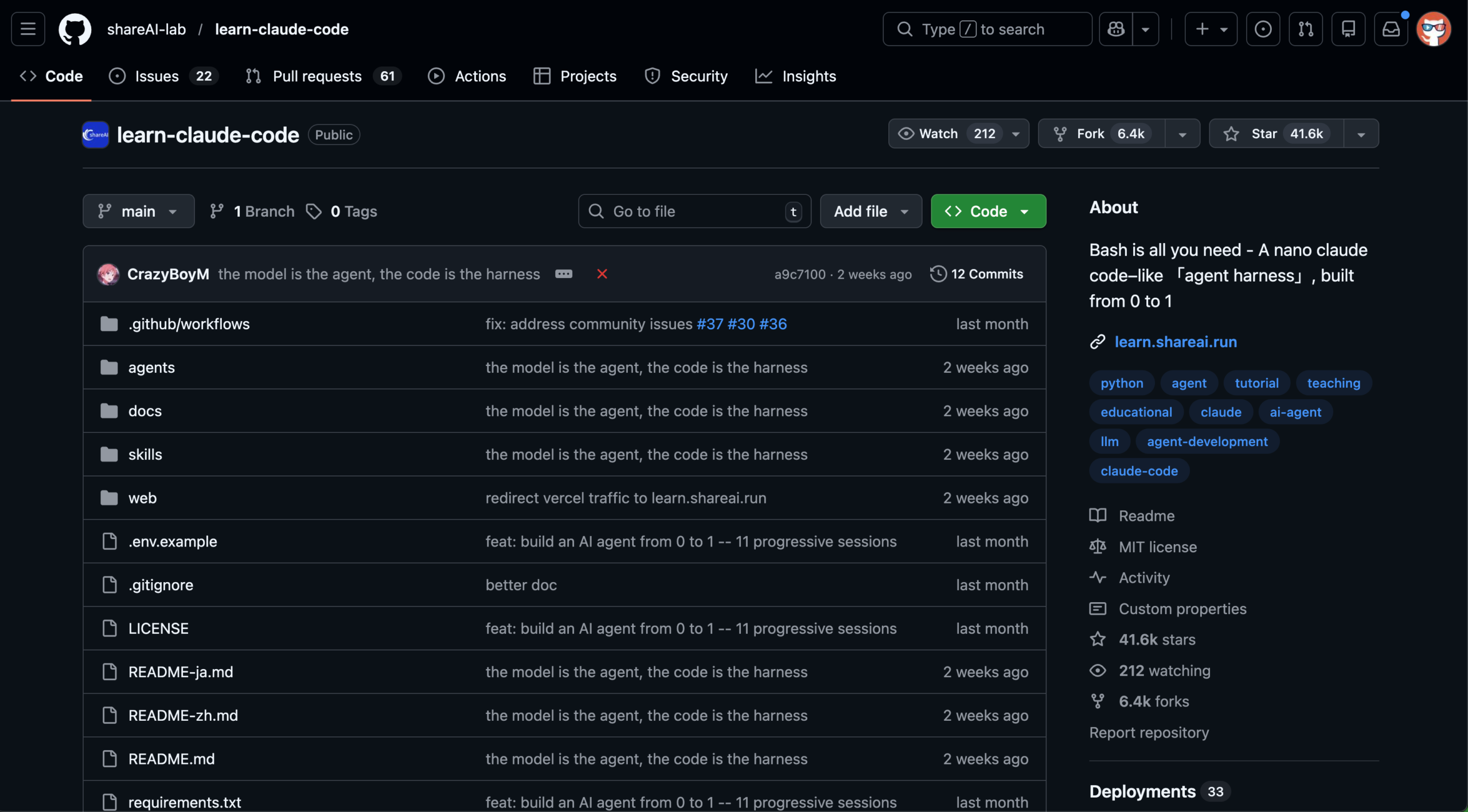Screen dimensions: 1468x812
Task: Open the Fork options dropdown arrow
Action: tap(1182, 134)
